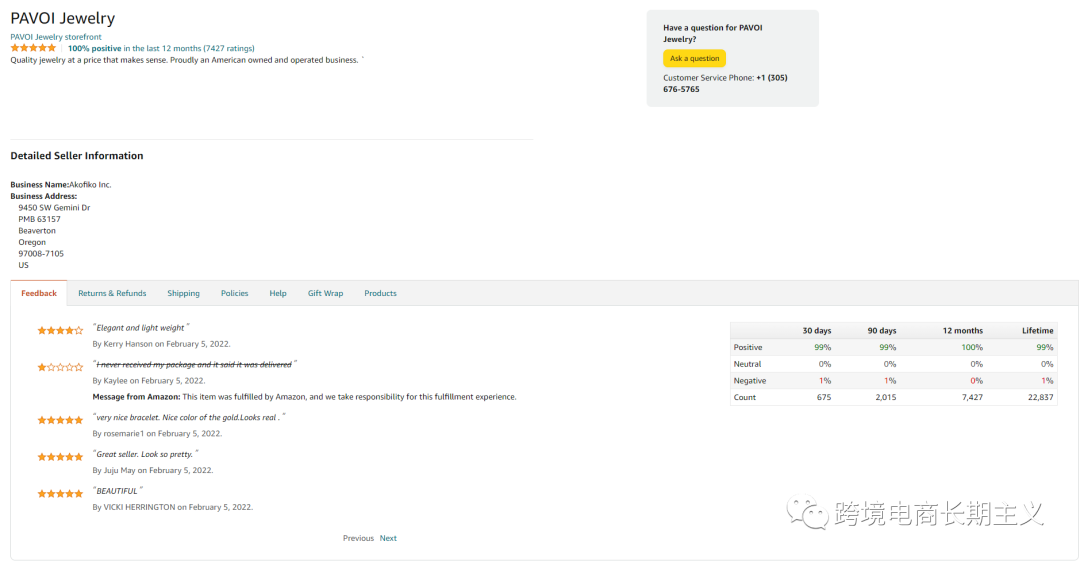Click the WeChat logo in the watermark
The height and width of the screenshot is (561, 1080).
[807, 513]
